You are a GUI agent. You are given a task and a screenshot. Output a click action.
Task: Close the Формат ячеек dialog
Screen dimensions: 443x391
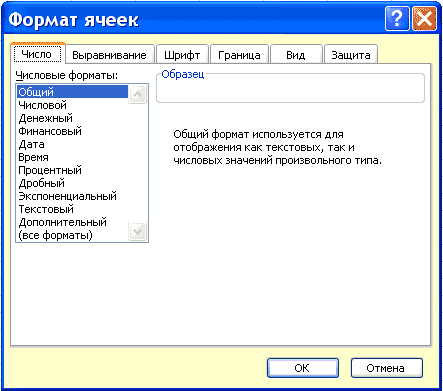424,19
